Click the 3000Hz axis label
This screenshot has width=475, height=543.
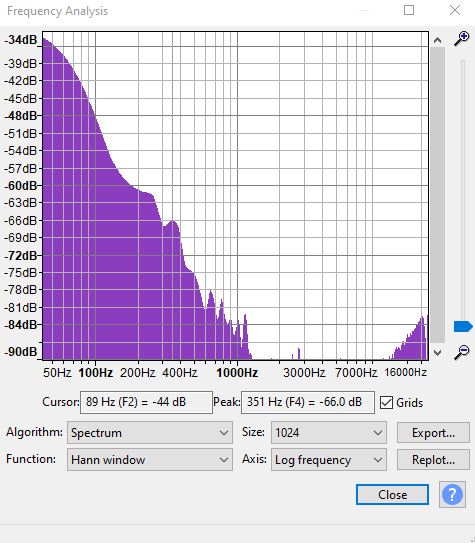pos(304,373)
